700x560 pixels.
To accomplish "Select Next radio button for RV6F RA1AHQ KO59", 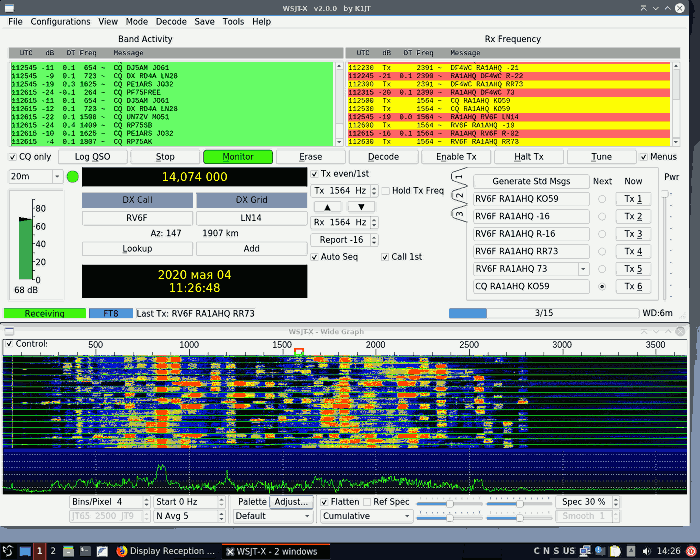I will 602,199.
